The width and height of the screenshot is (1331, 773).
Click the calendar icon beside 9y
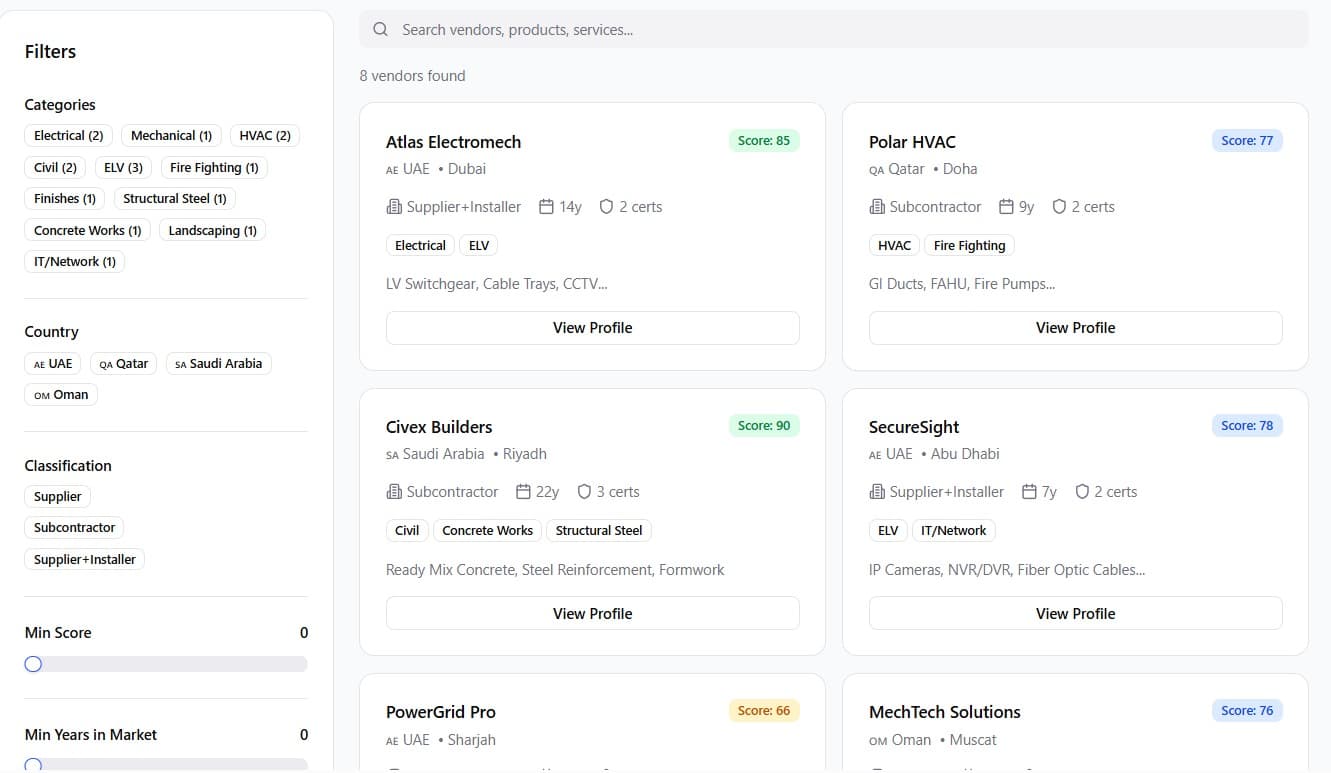pyautogui.click(x=1006, y=207)
